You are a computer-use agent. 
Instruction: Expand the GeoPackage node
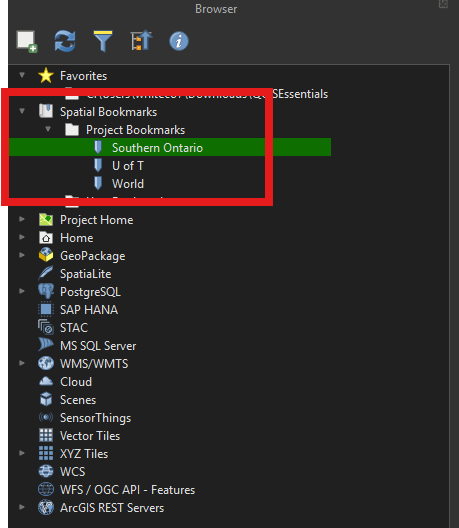click(22, 255)
